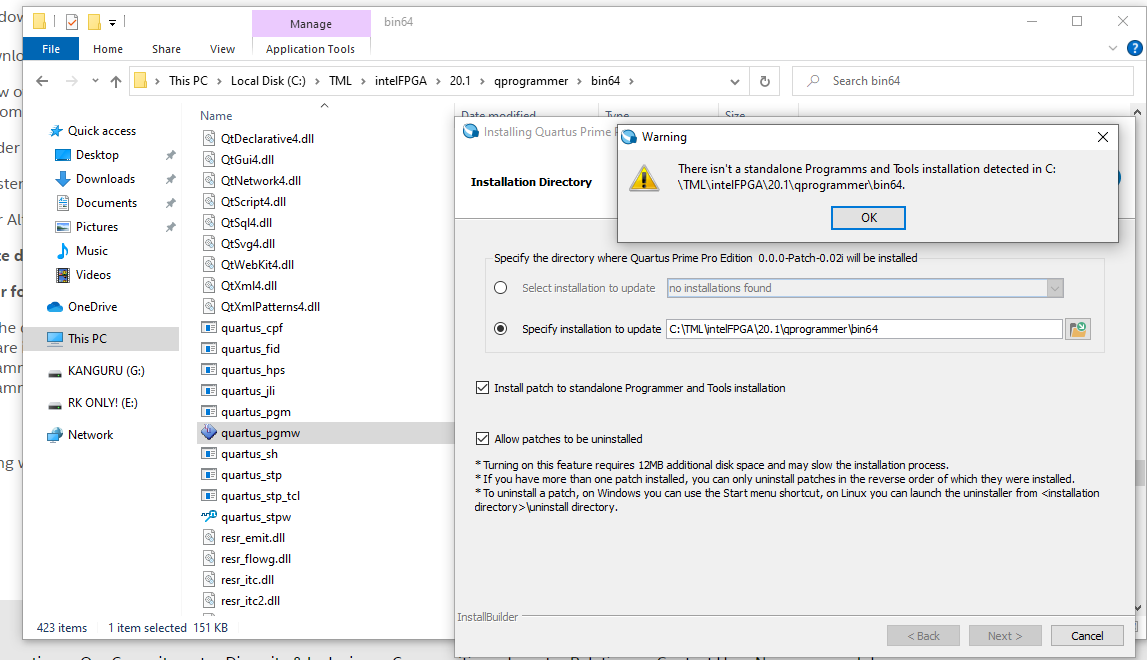Open the 'no installations found' dropdown

(x=1054, y=288)
